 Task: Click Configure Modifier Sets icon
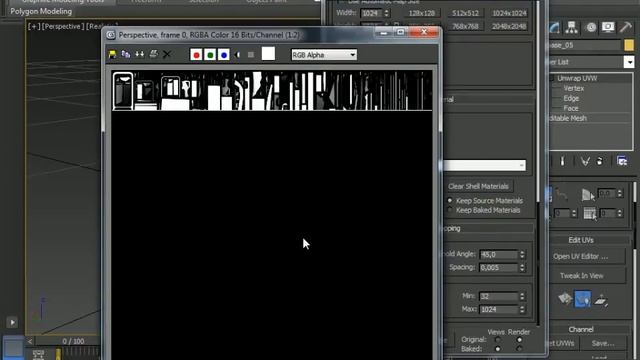coord(622,161)
